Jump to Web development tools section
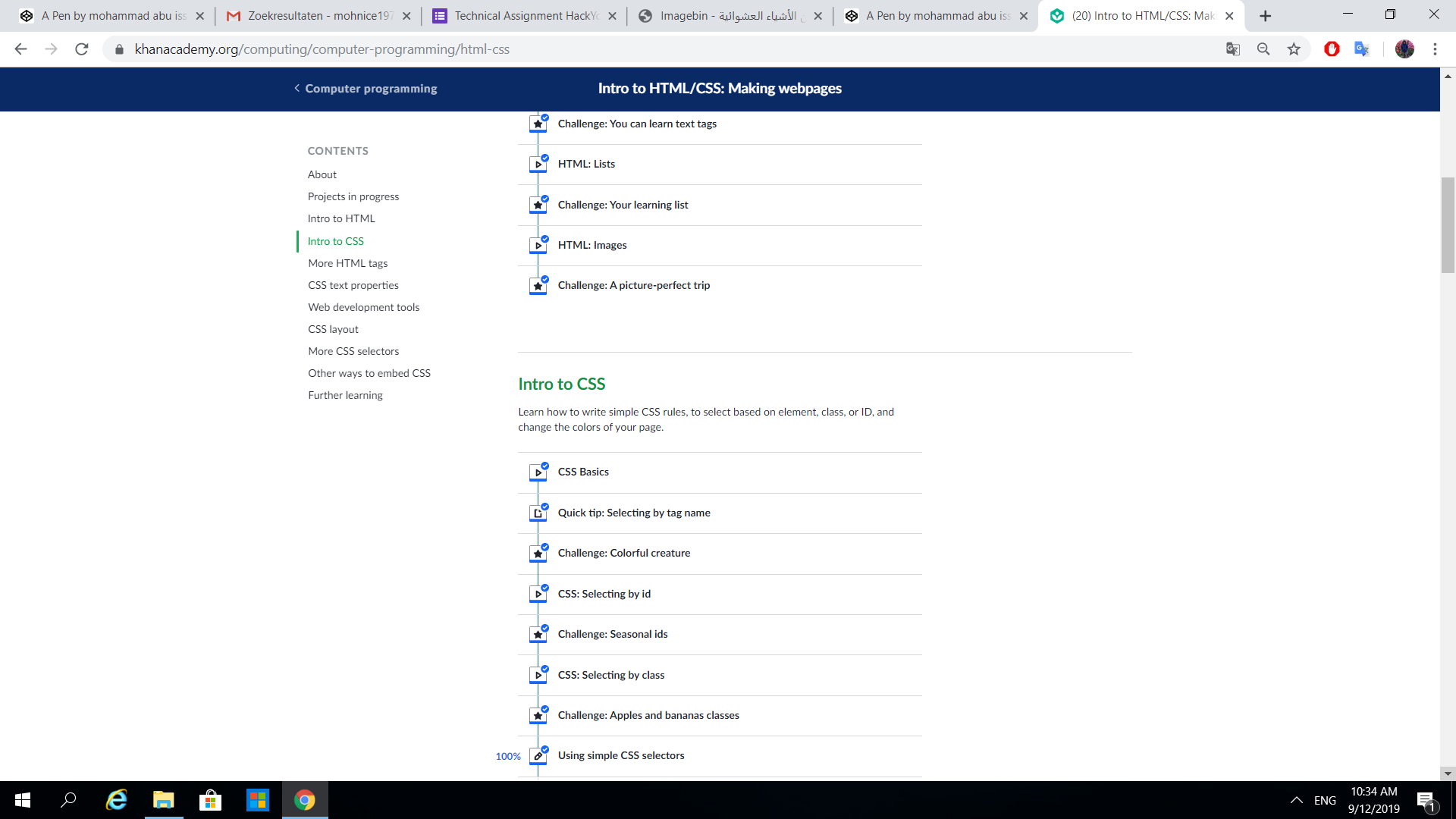 (x=363, y=307)
